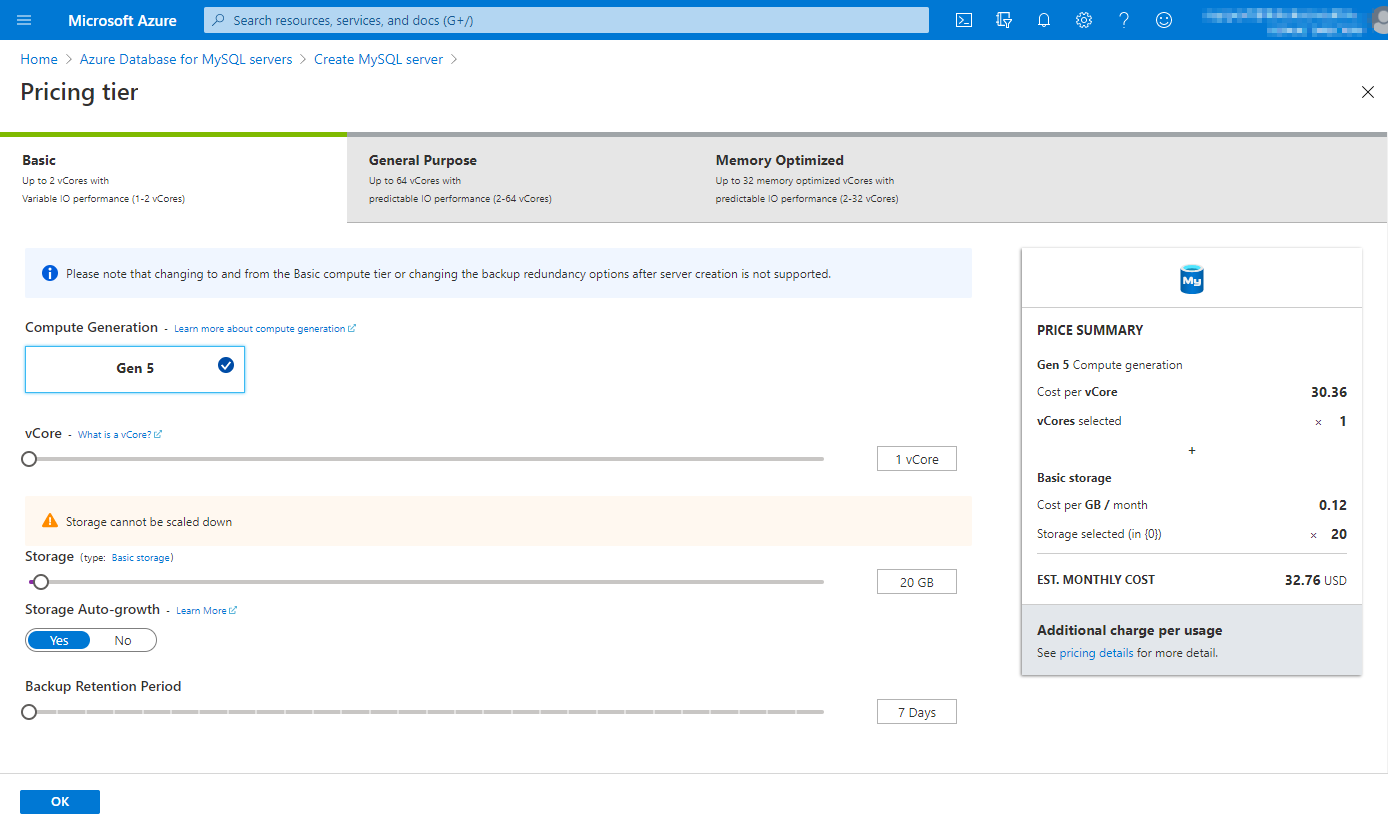The height and width of the screenshot is (827, 1388).
Task: Click the 20 GB storage field
Action: click(x=916, y=582)
